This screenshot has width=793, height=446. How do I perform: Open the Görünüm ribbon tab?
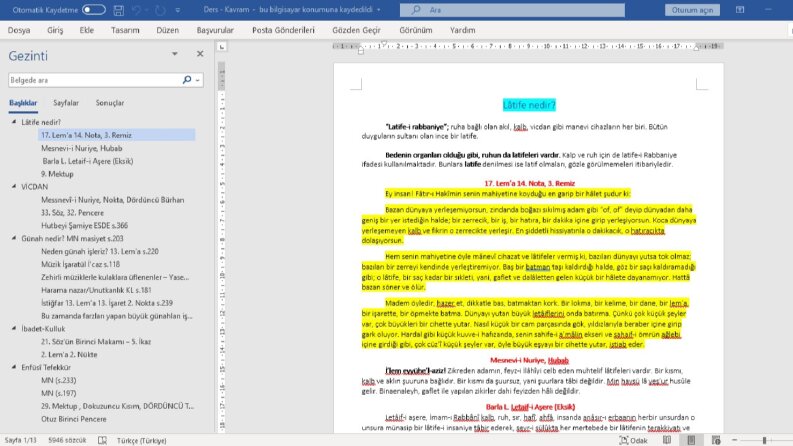click(416, 30)
